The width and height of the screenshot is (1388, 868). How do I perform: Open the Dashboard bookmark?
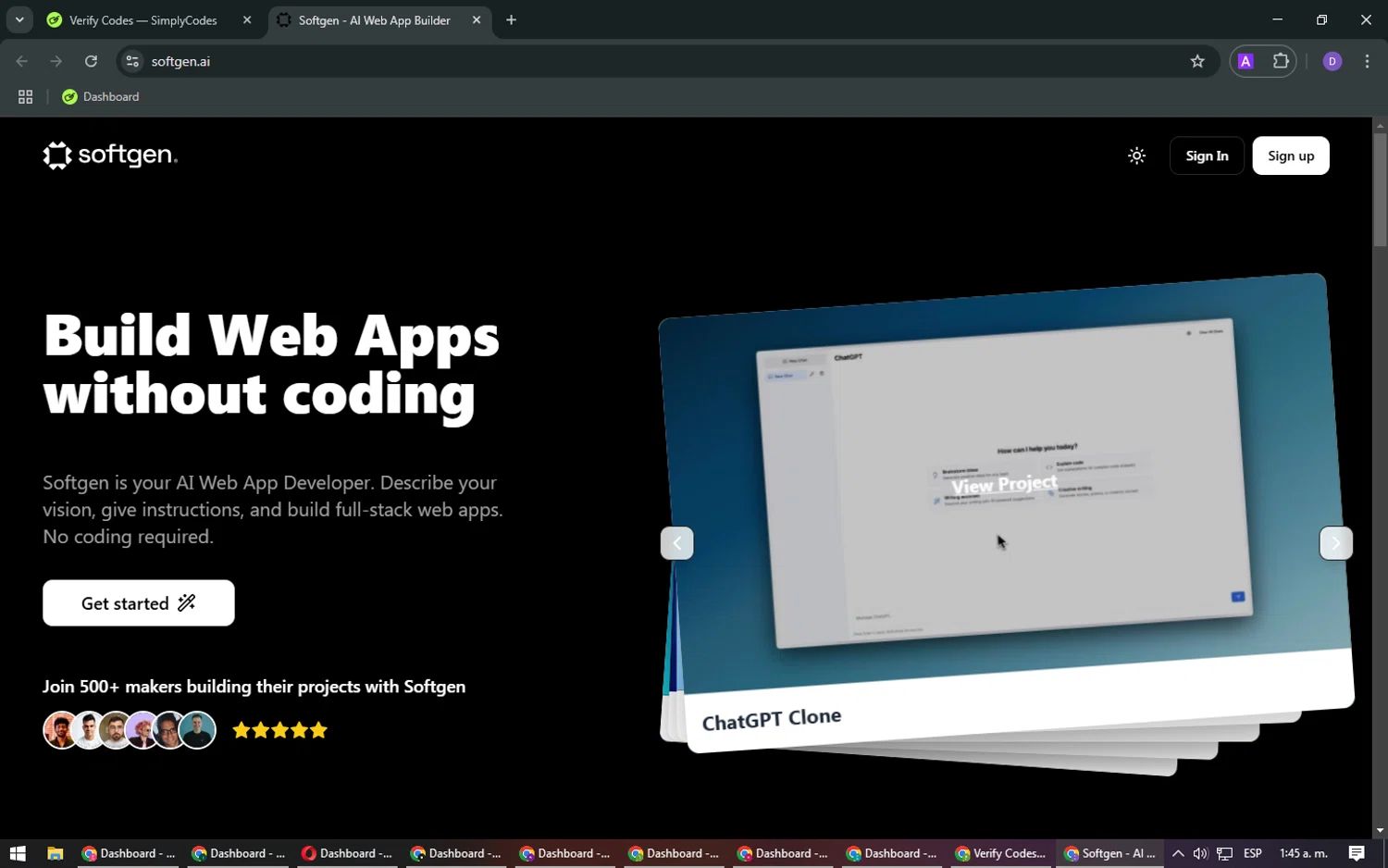101,96
